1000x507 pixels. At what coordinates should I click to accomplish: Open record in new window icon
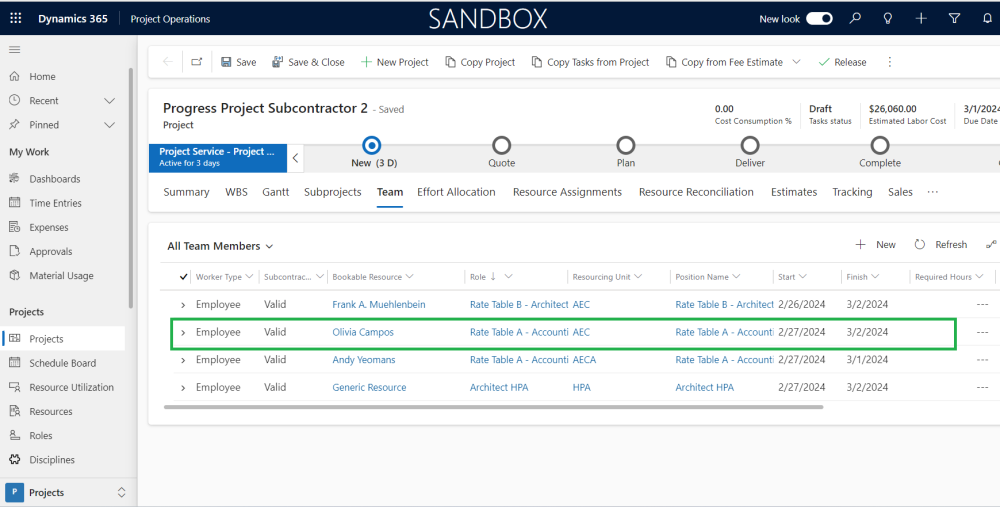tap(196, 62)
